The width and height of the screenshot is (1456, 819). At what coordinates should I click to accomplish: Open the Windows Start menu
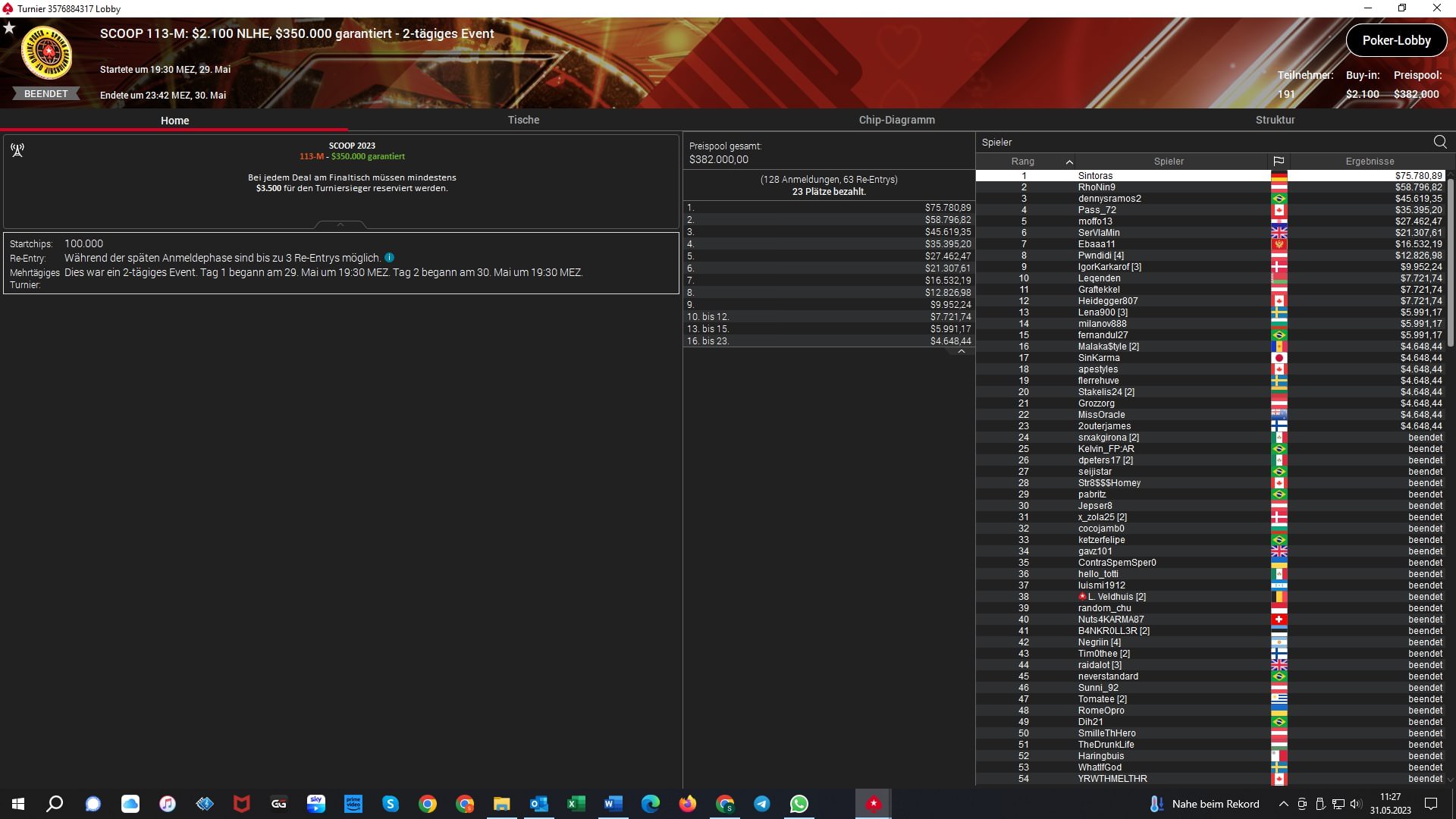point(18,804)
